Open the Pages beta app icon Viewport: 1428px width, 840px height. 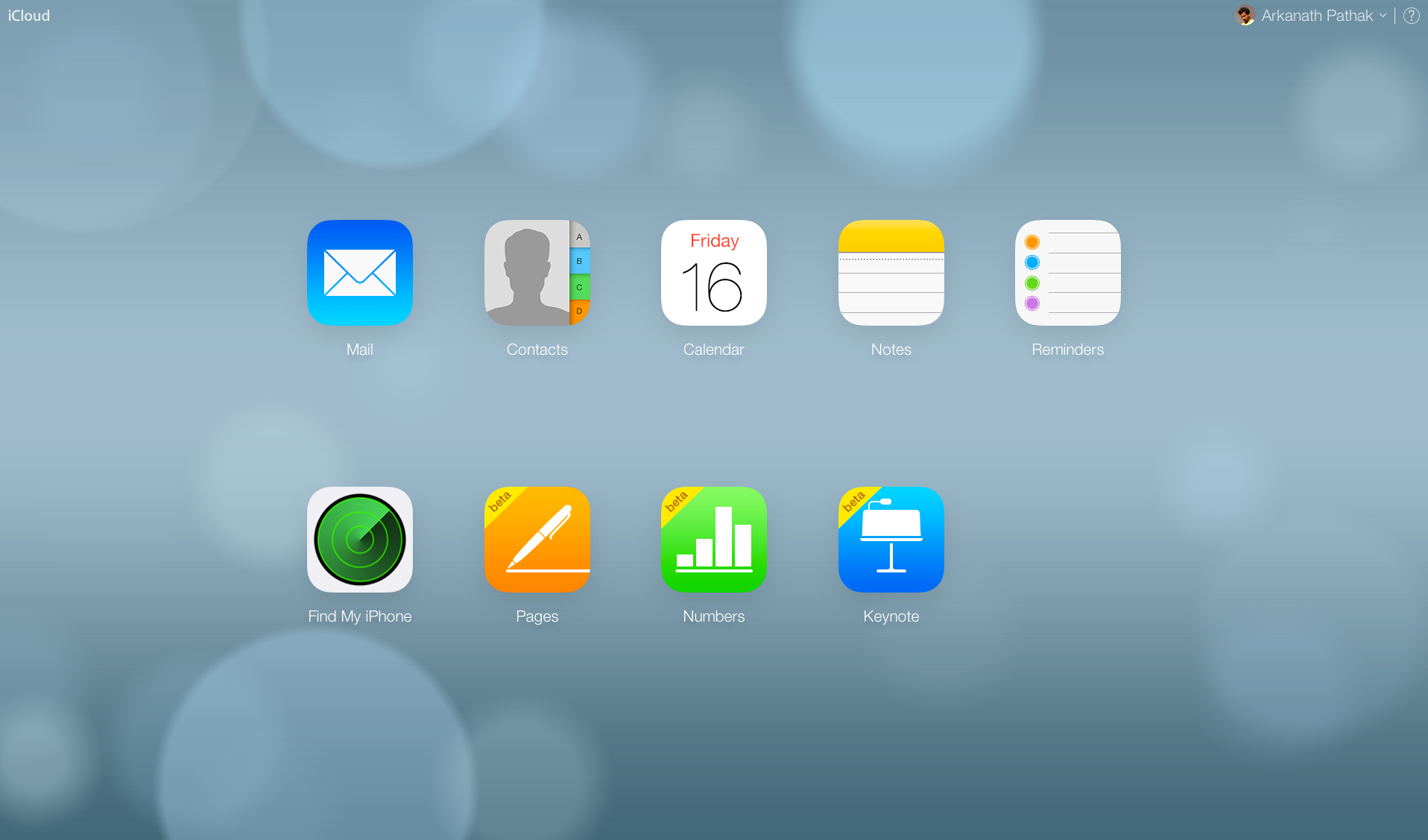point(537,540)
